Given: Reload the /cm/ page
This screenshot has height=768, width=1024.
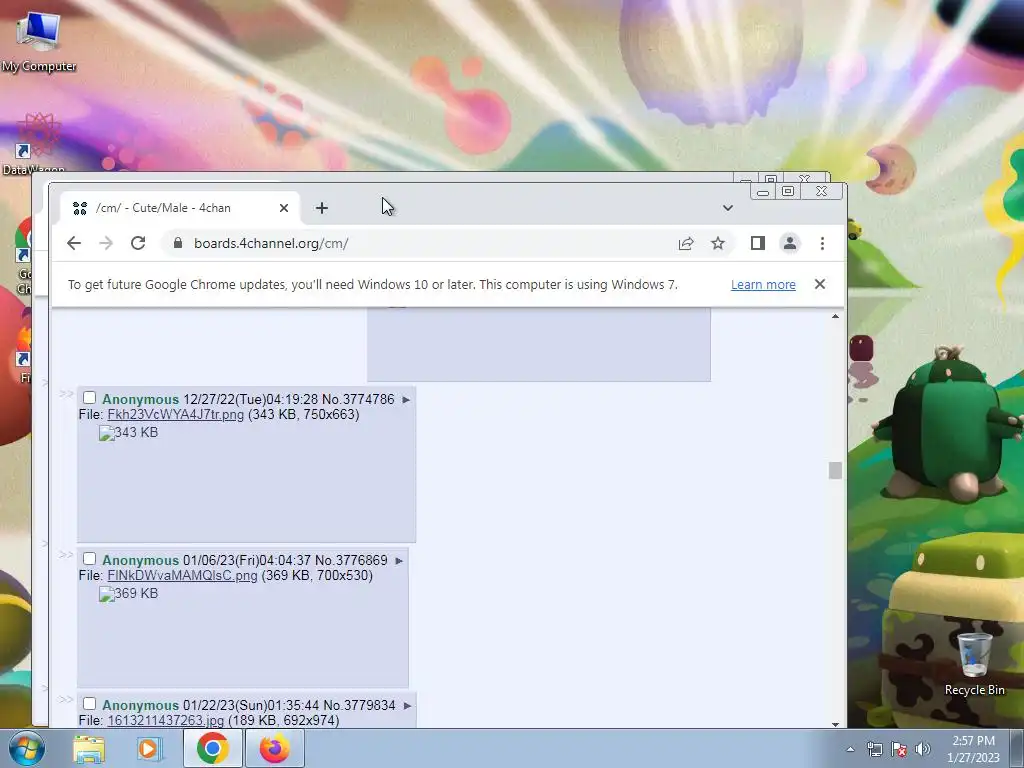Looking at the screenshot, I should pyautogui.click(x=138, y=244).
